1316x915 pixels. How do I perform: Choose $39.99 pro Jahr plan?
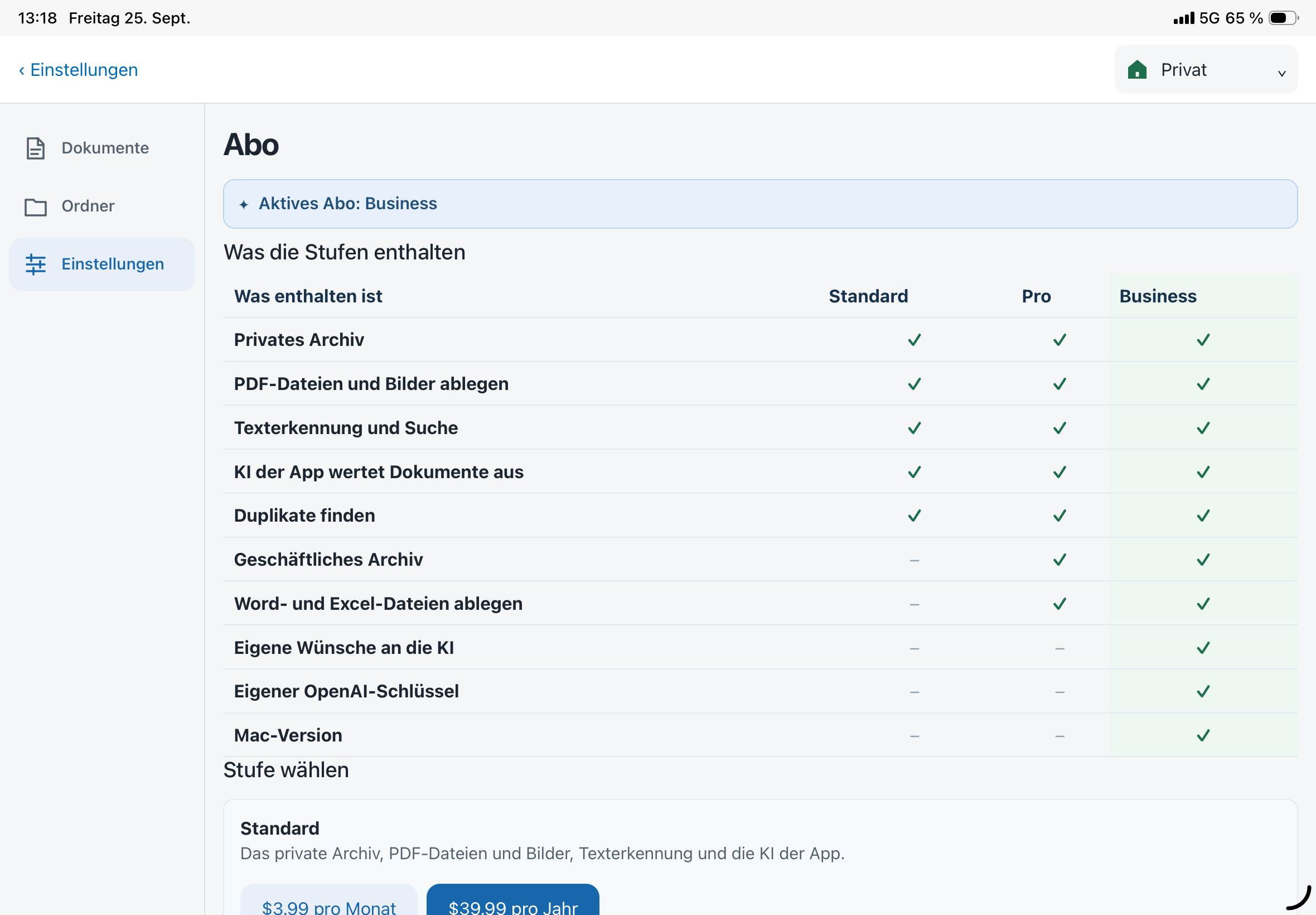click(513, 900)
